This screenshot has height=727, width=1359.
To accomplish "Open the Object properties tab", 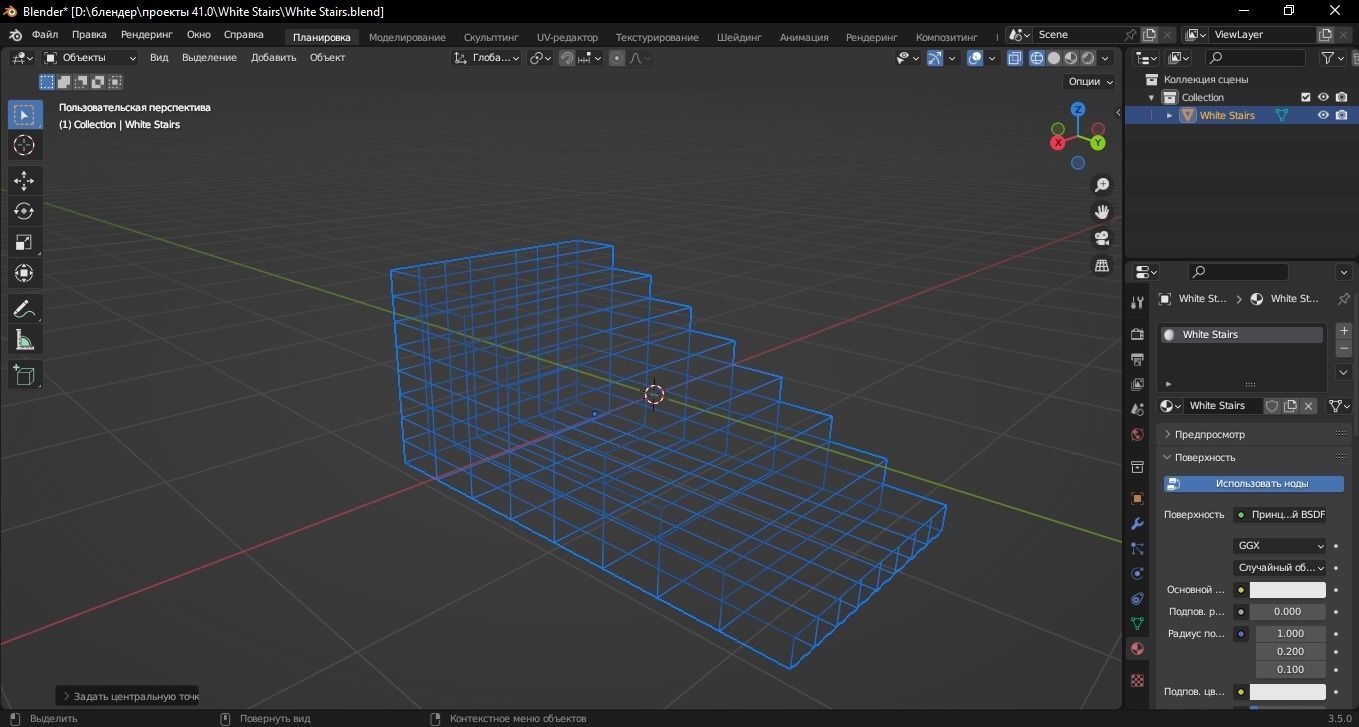I will [x=1137, y=498].
